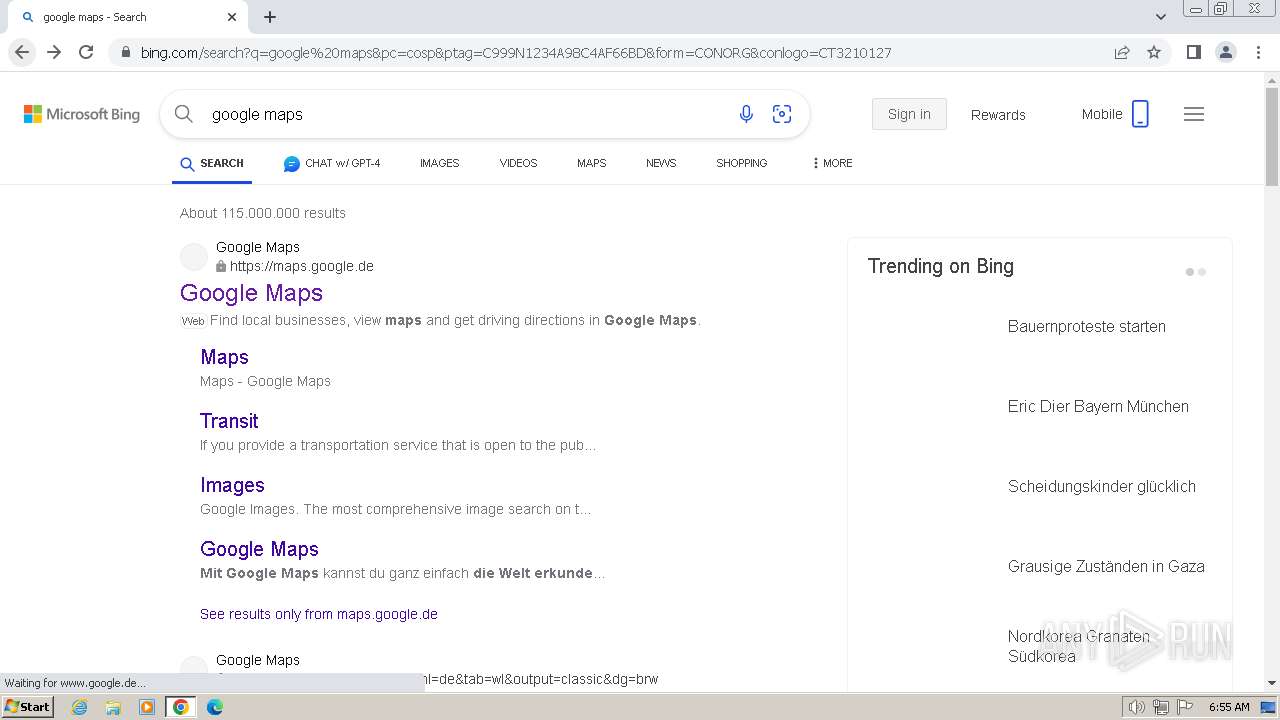Click in the Bing search input field

[465, 114]
